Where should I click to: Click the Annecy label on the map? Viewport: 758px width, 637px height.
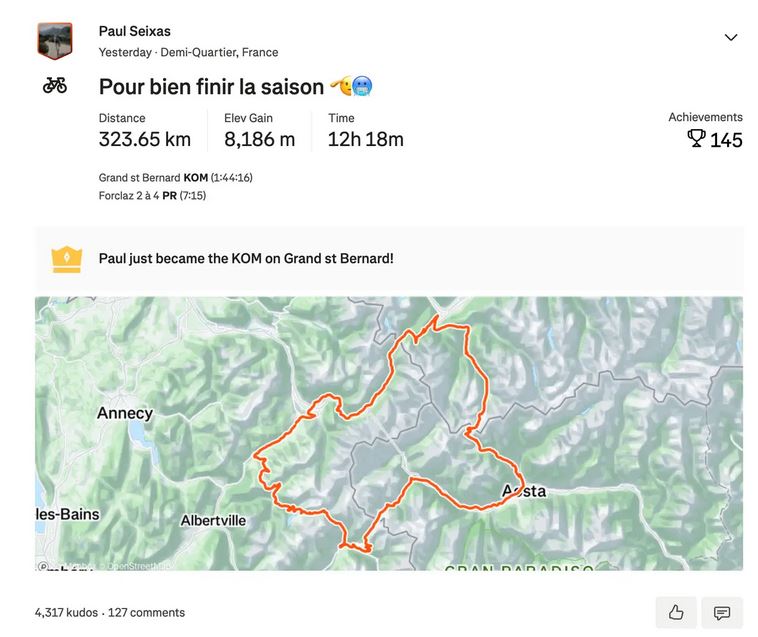coord(125,413)
